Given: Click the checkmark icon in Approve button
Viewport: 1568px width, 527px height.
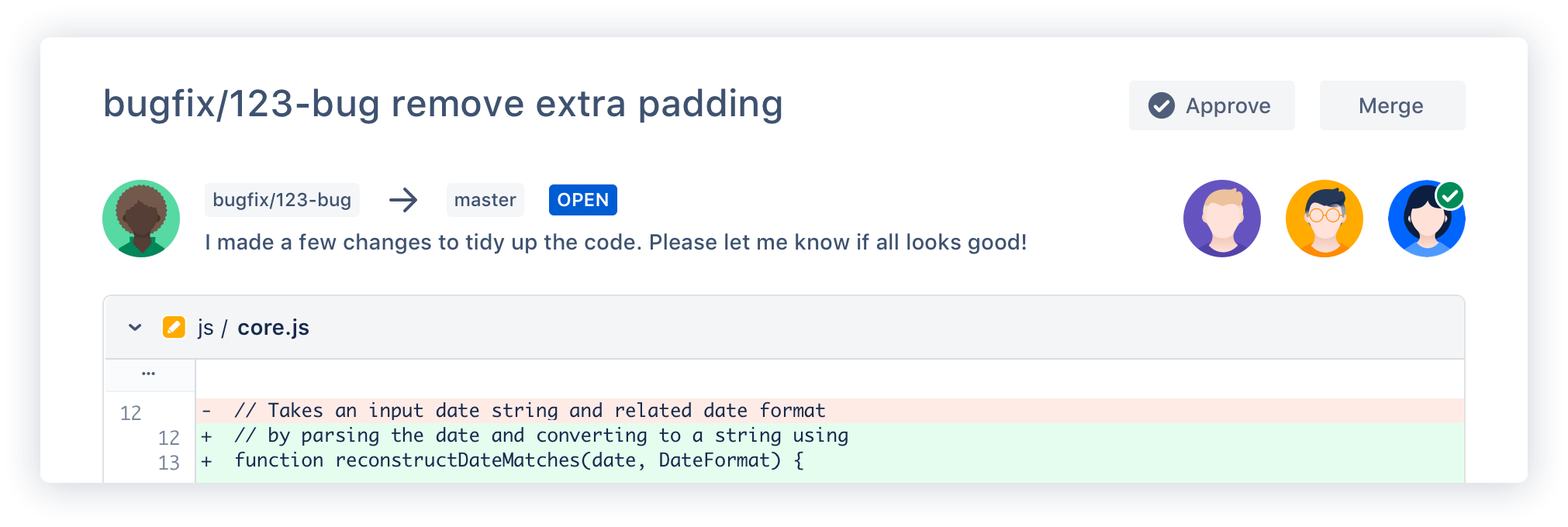Looking at the screenshot, I should point(1161,105).
